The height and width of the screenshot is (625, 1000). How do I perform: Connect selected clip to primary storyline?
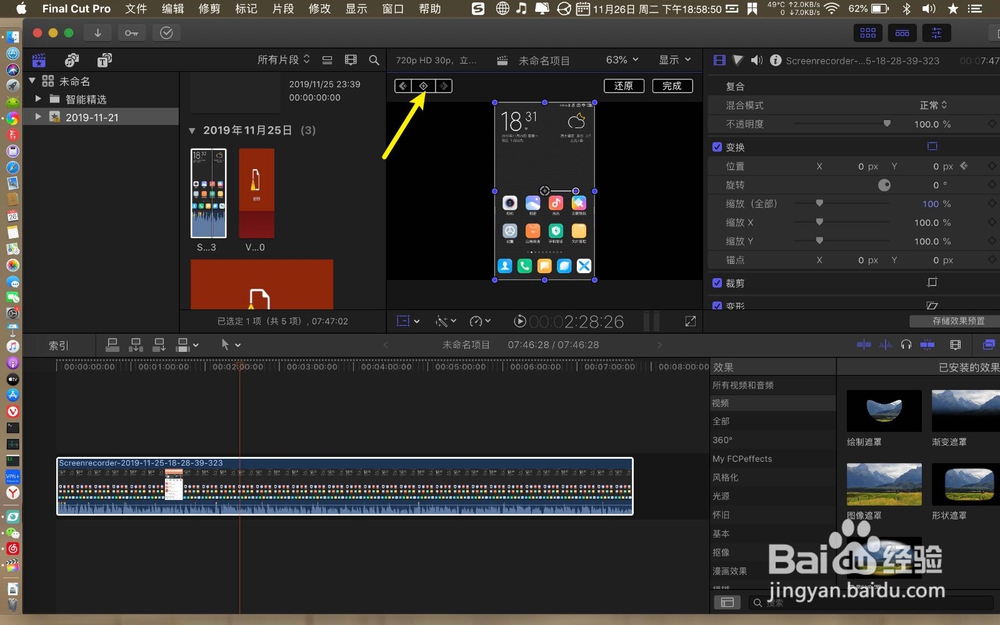point(112,345)
